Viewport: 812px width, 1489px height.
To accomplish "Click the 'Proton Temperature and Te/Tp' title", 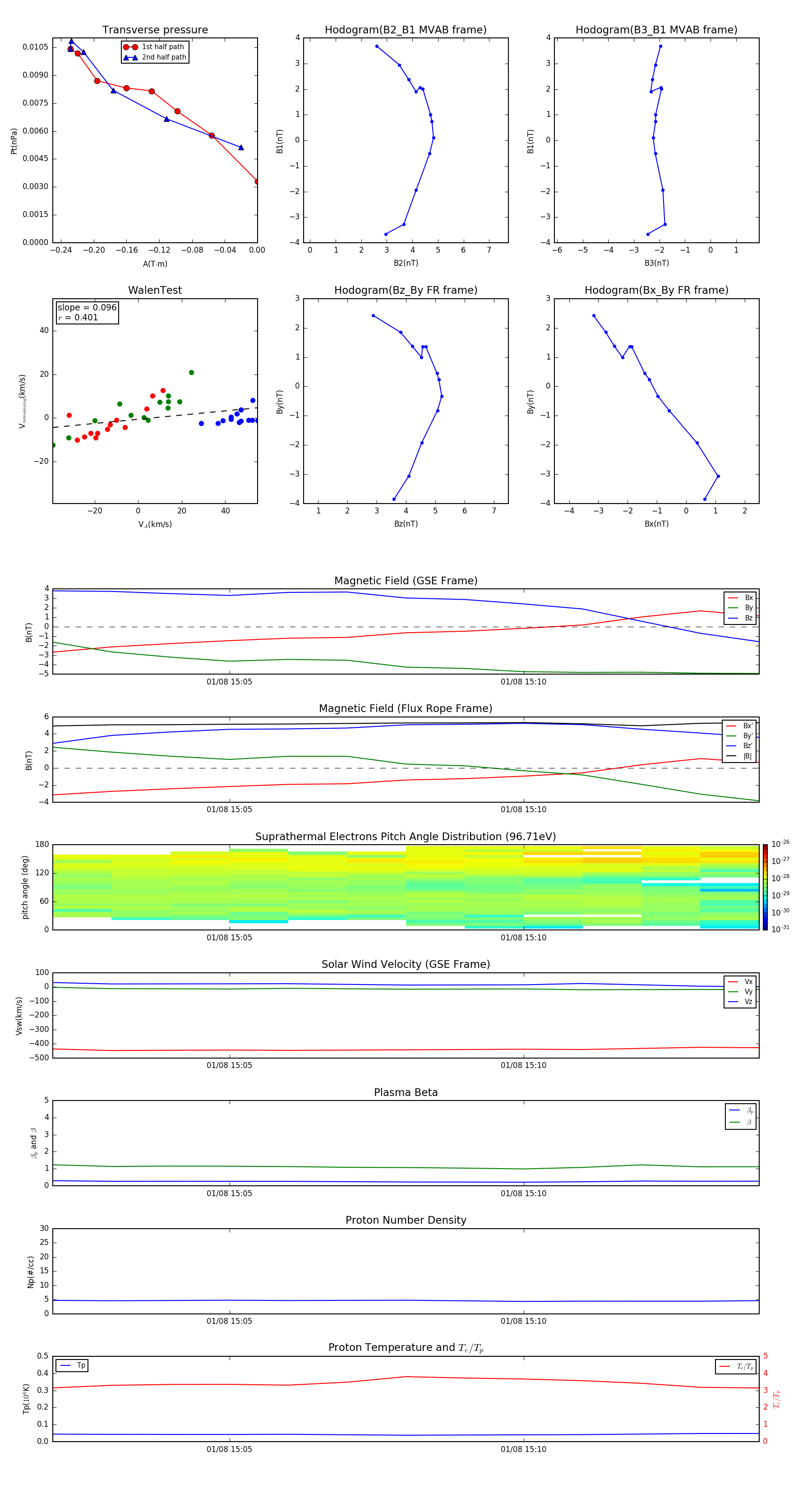I will click(406, 1347).
